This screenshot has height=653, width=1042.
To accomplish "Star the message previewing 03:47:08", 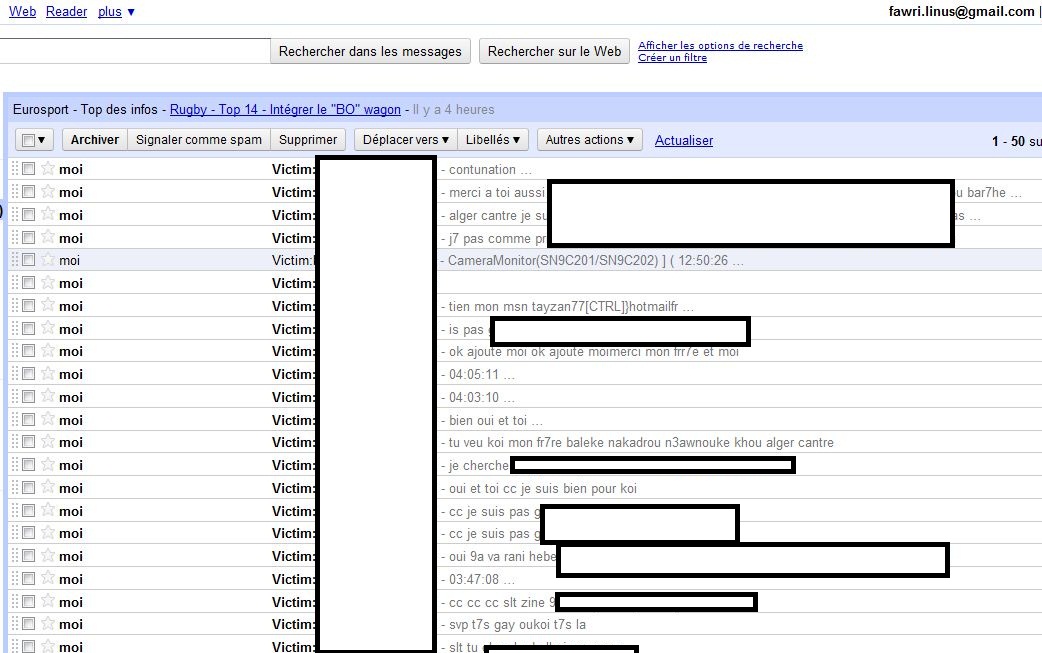I will click(x=47, y=579).
